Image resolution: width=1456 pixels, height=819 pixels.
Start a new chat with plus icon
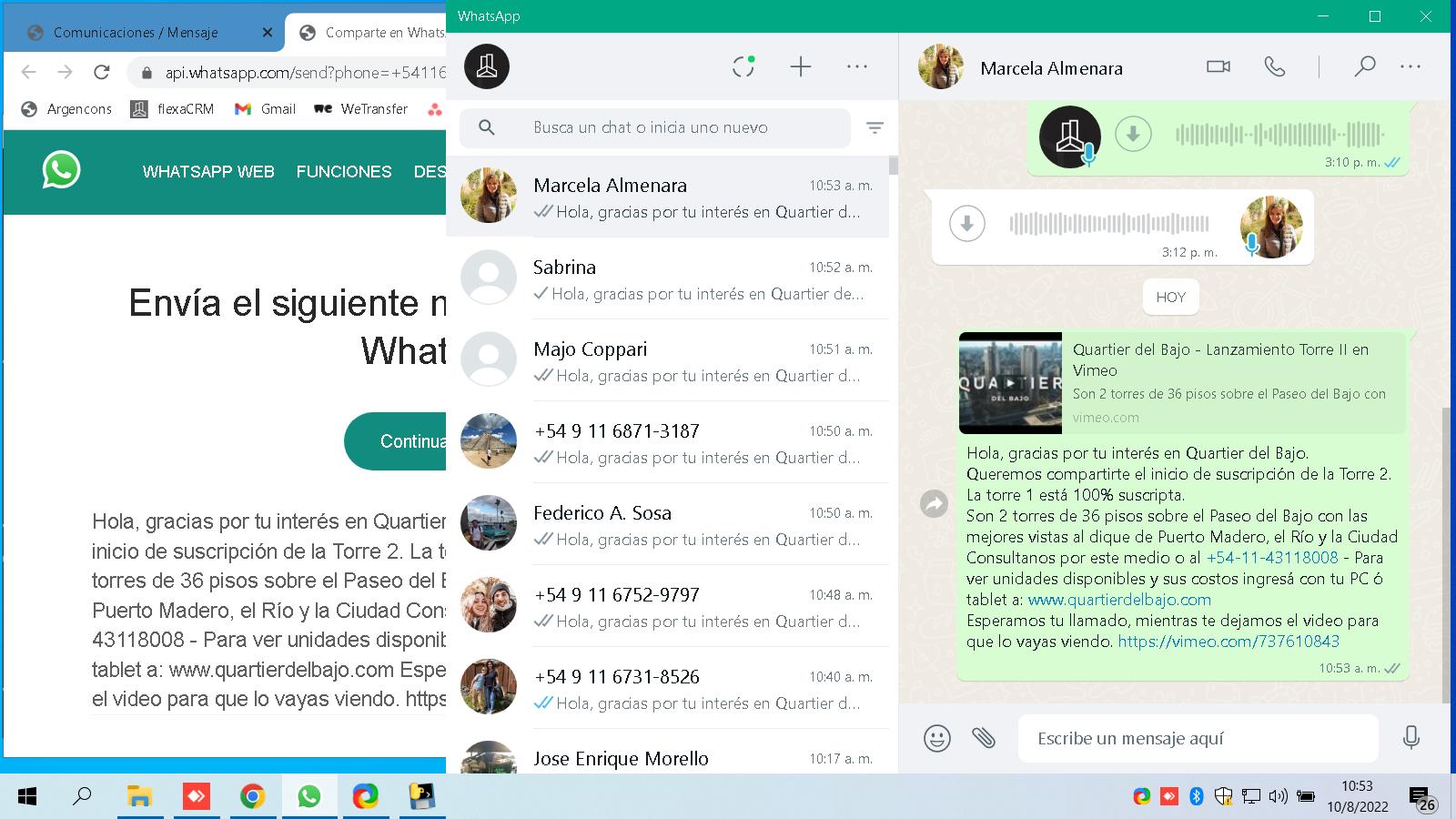(x=801, y=66)
